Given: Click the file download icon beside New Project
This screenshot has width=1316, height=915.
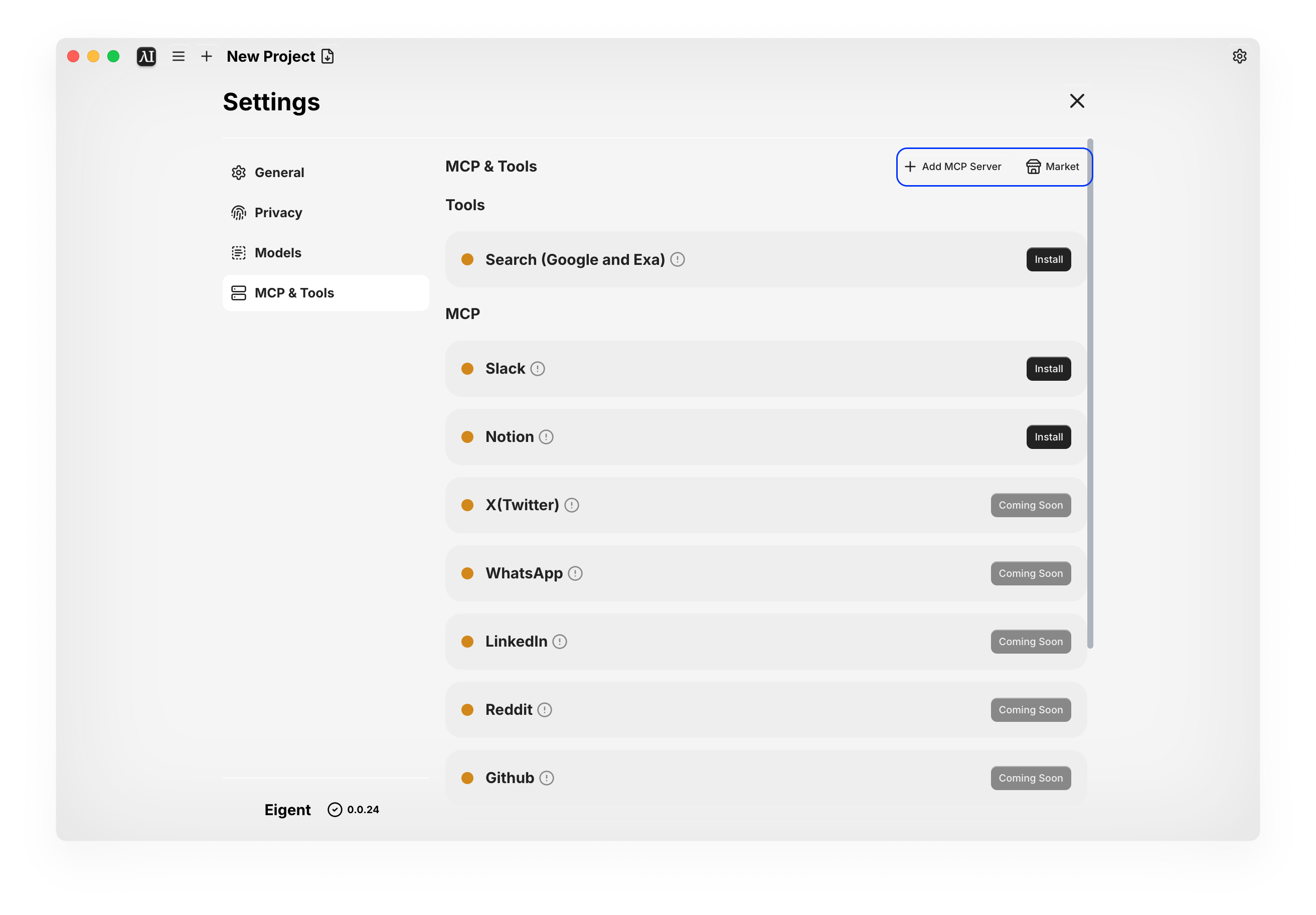Looking at the screenshot, I should (327, 56).
